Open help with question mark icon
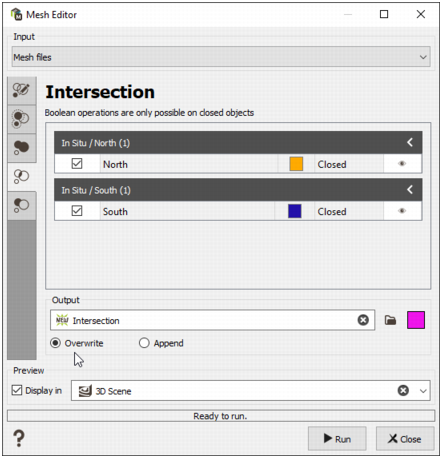Screen dimensions: 442x458 19,438
